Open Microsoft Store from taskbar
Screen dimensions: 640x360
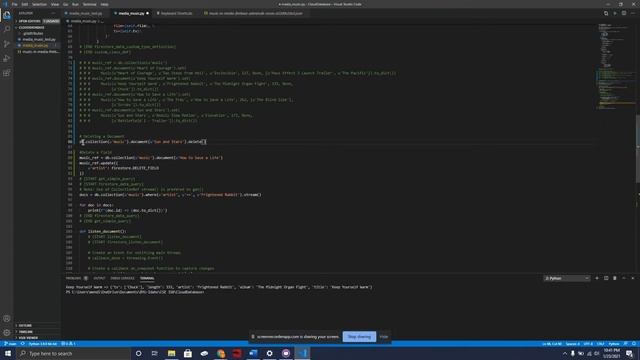[188, 353]
